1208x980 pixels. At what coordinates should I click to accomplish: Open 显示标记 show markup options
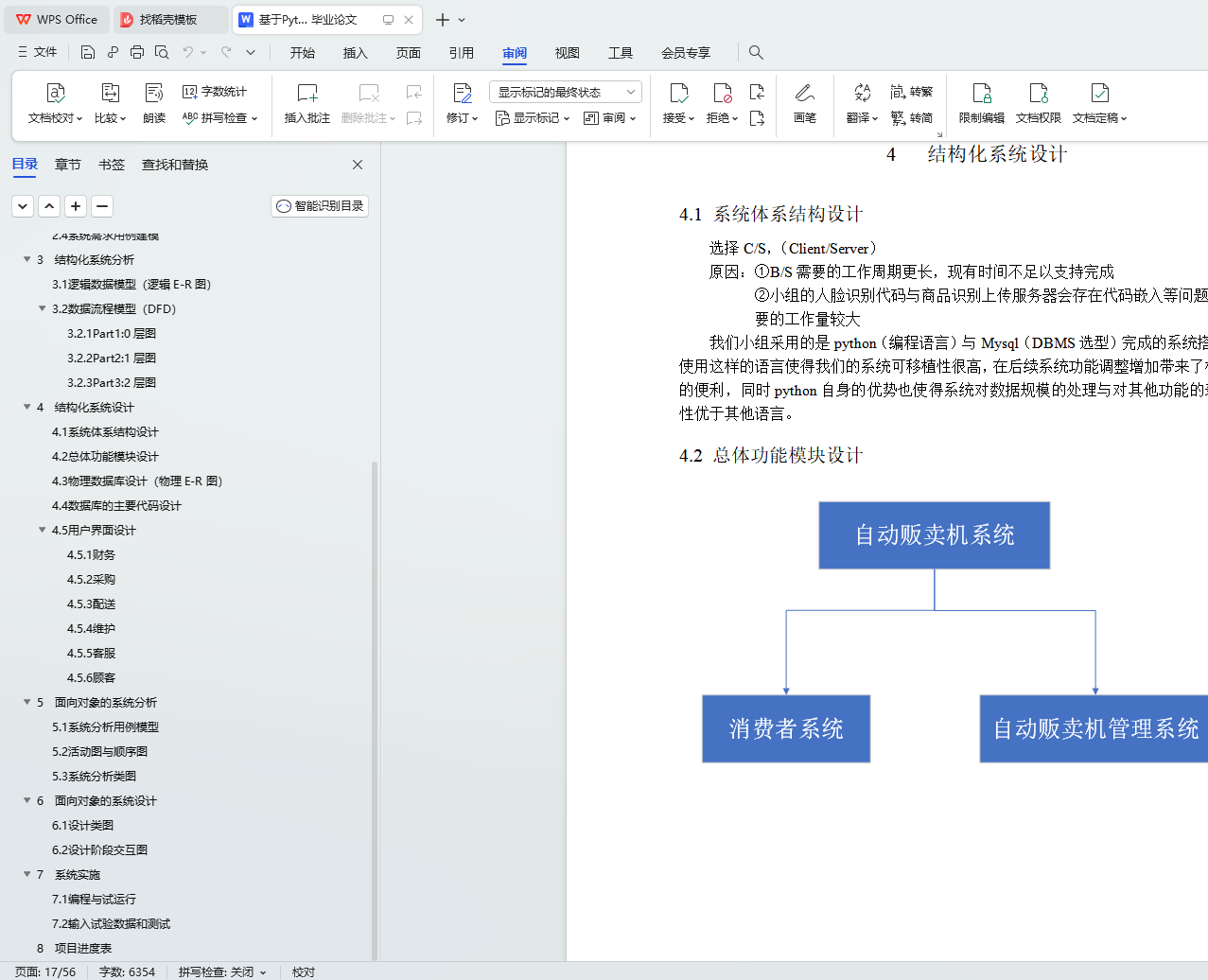pos(533,118)
